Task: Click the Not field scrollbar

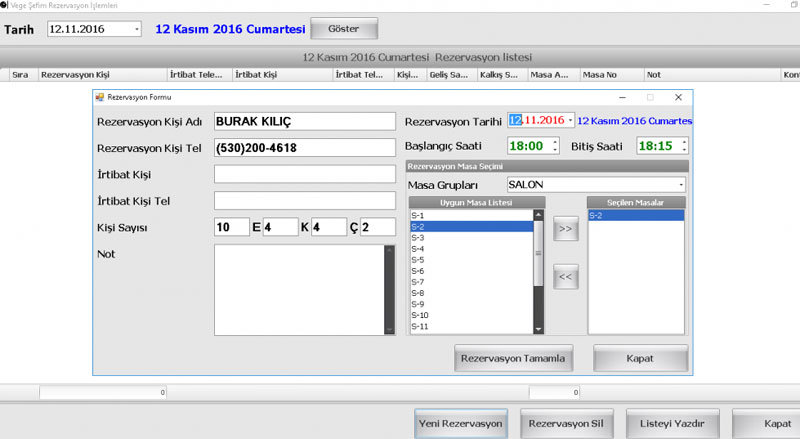Action: pos(390,290)
